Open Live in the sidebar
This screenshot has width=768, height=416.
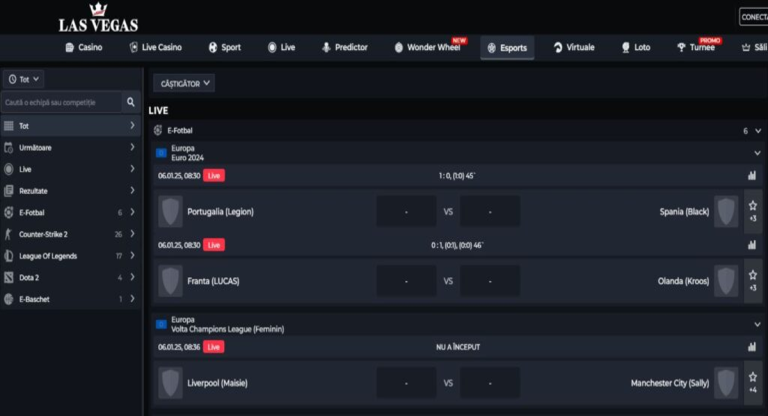[x=71, y=169]
